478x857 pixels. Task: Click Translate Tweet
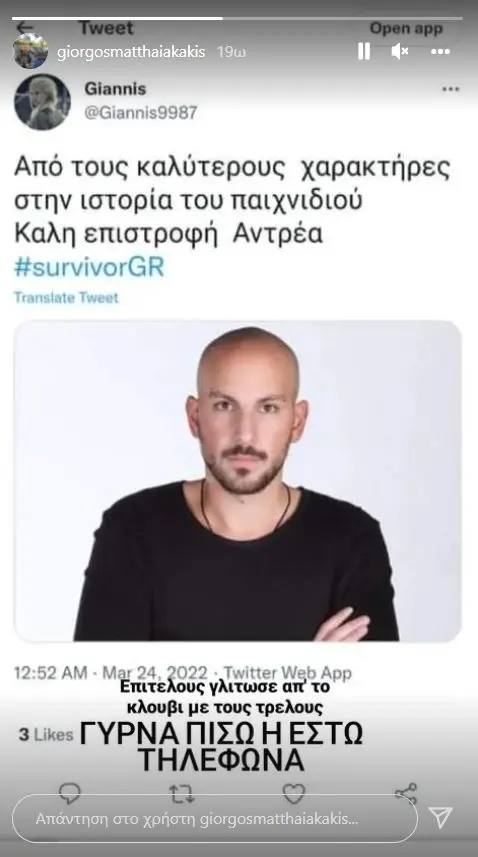pyautogui.click(x=66, y=298)
